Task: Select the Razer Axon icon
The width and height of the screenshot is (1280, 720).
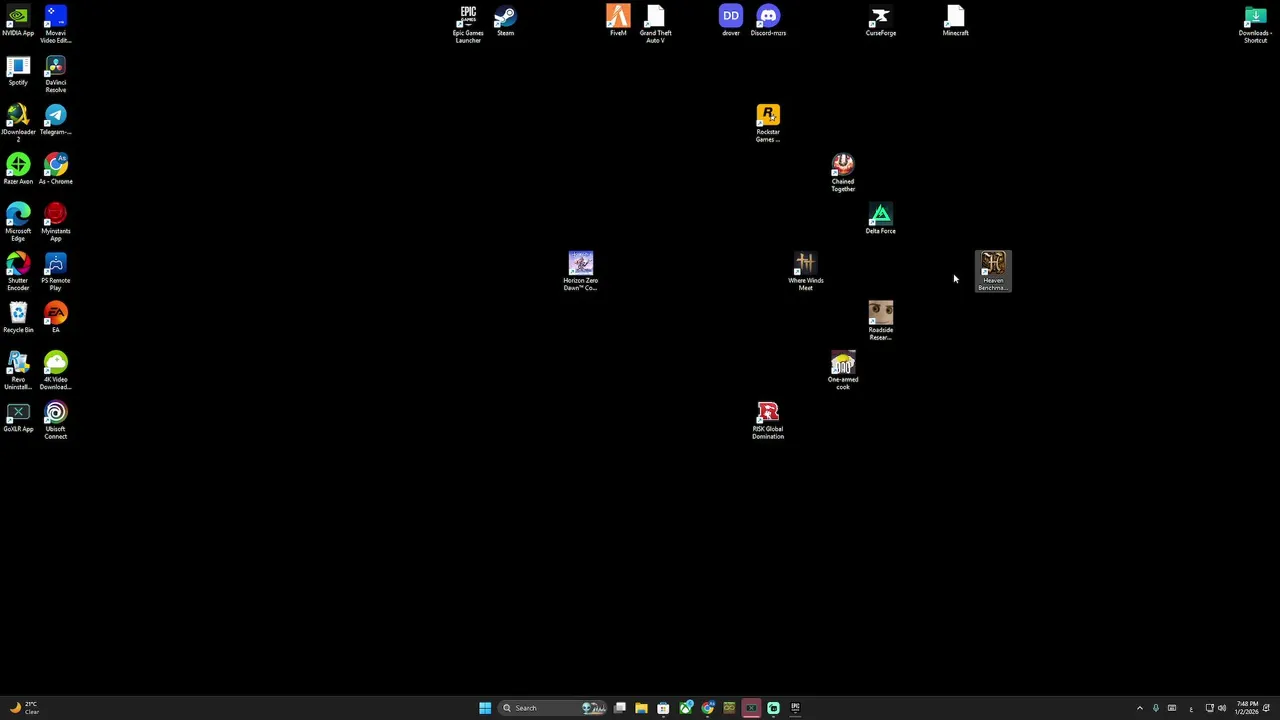Action: pyautogui.click(x=18, y=169)
